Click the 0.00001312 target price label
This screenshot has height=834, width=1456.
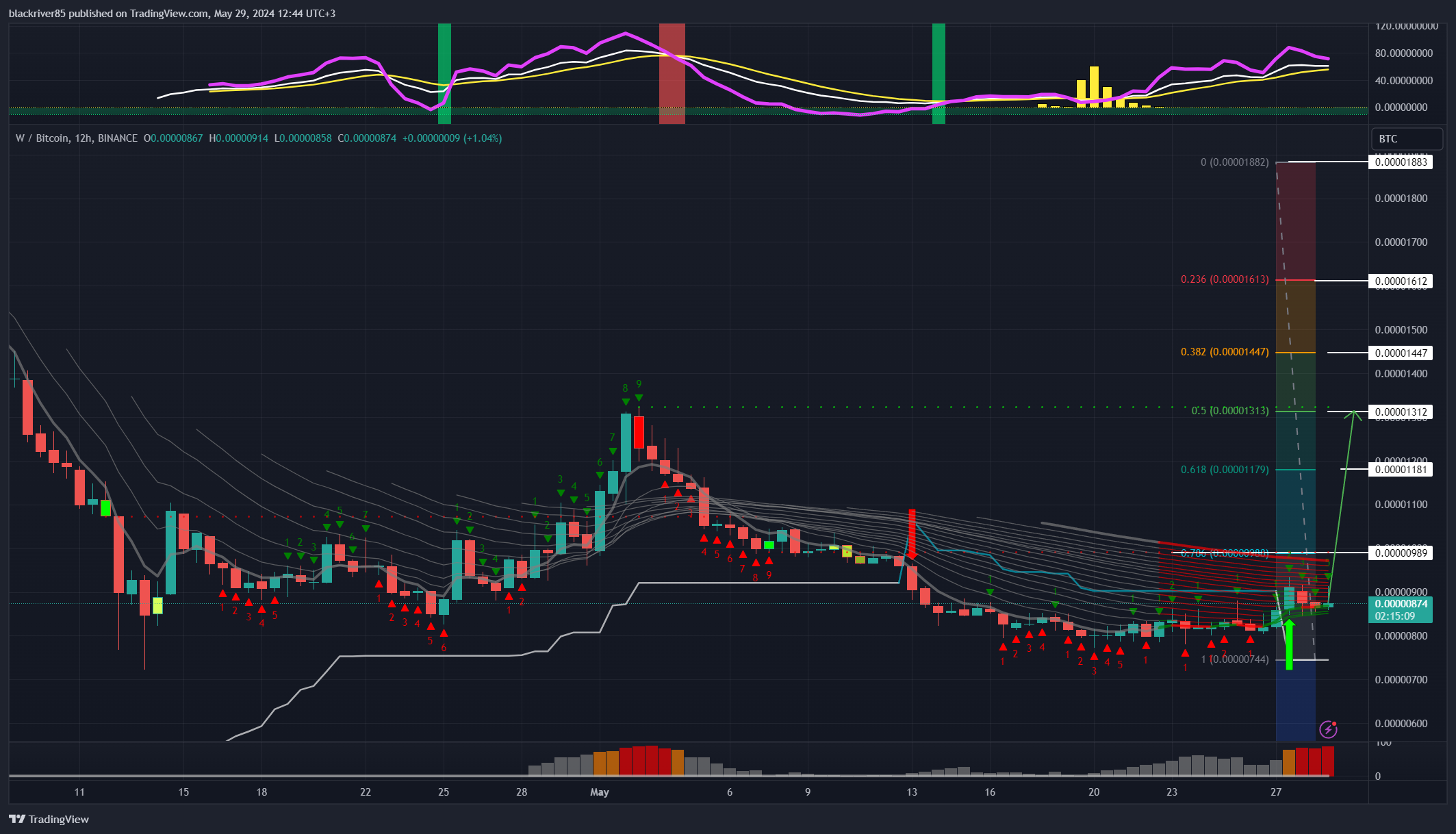click(1401, 412)
